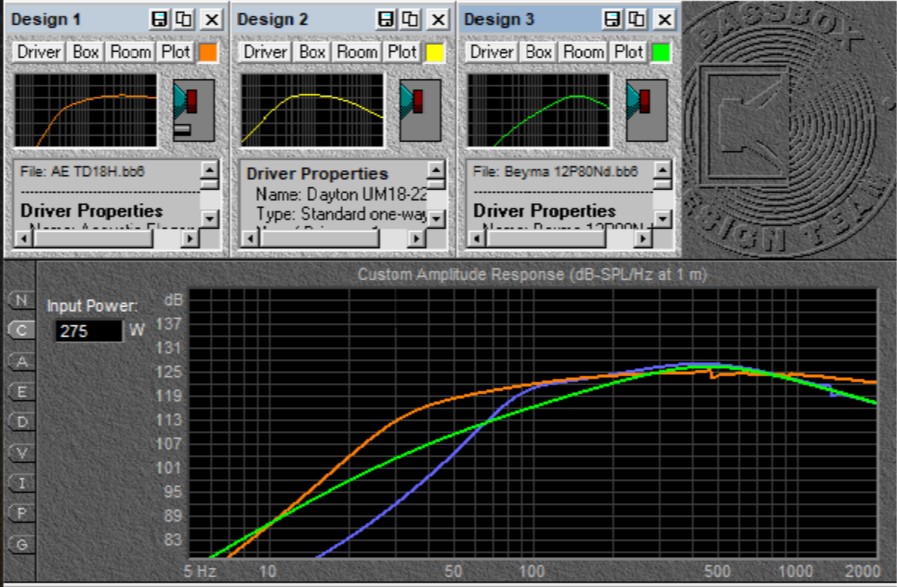The width and height of the screenshot is (897, 587).
Task: Click the down arrow of Design 1's vertical scrollbar
Action: (x=210, y=219)
